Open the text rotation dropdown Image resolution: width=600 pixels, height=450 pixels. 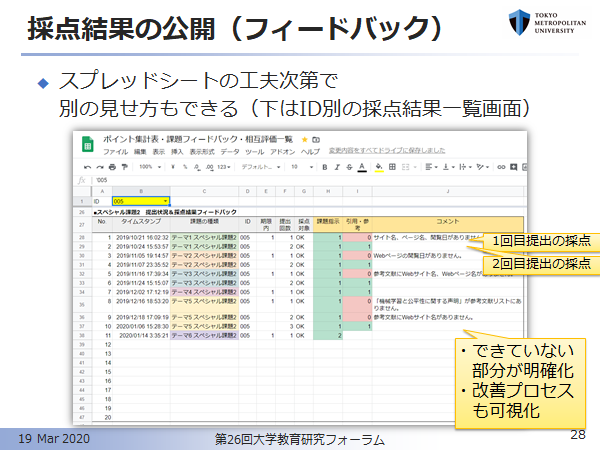pos(483,167)
